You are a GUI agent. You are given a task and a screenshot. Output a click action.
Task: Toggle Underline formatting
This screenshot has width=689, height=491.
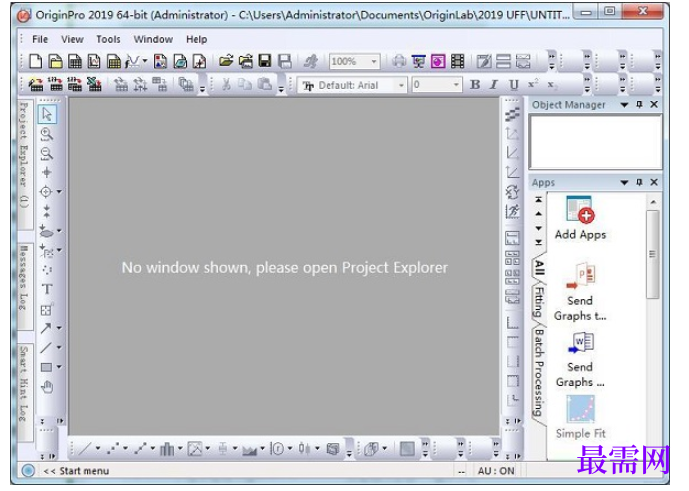pos(514,84)
